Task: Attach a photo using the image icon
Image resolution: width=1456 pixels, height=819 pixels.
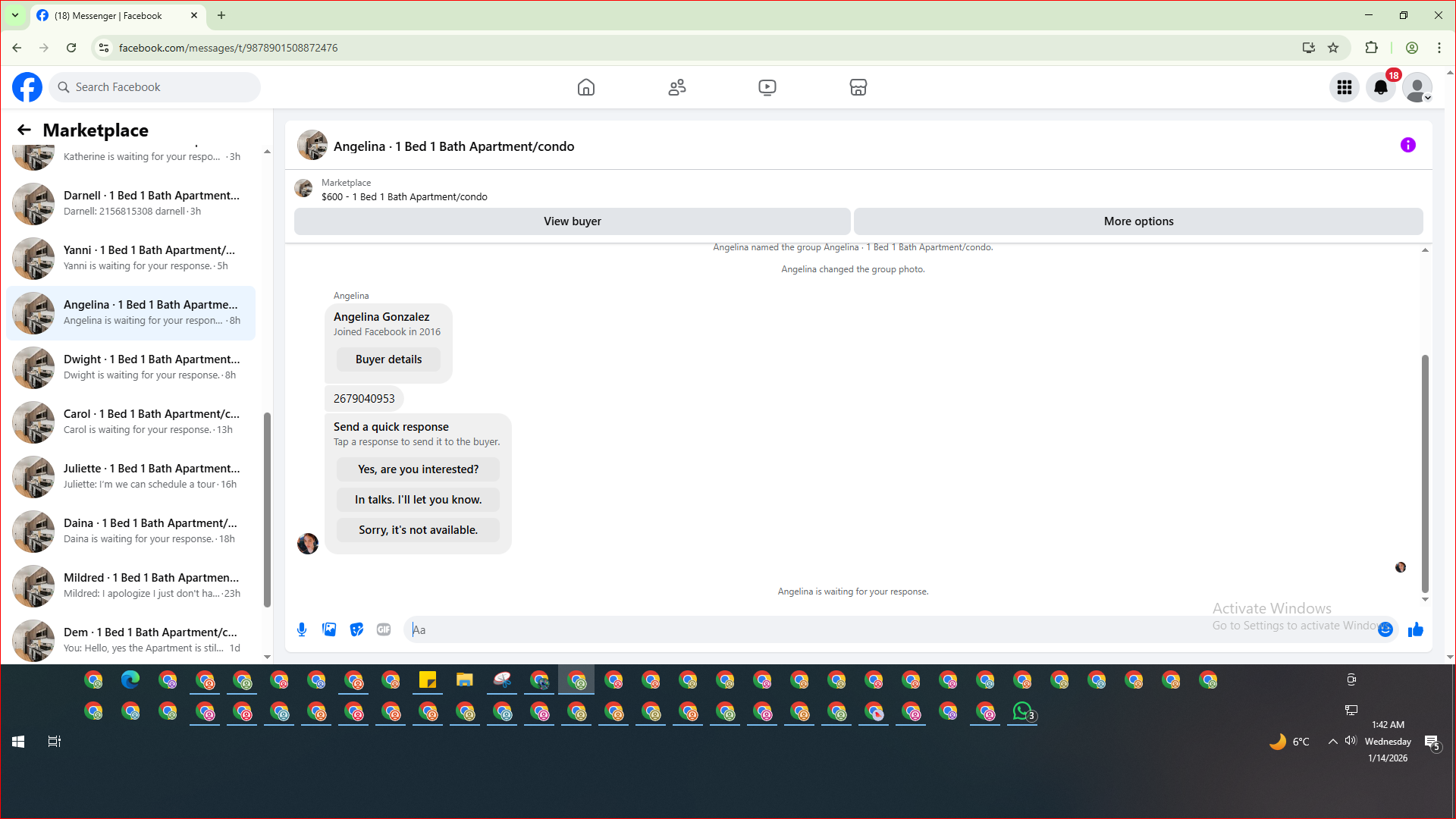Action: pyautogui.click(x=329, y=629)
